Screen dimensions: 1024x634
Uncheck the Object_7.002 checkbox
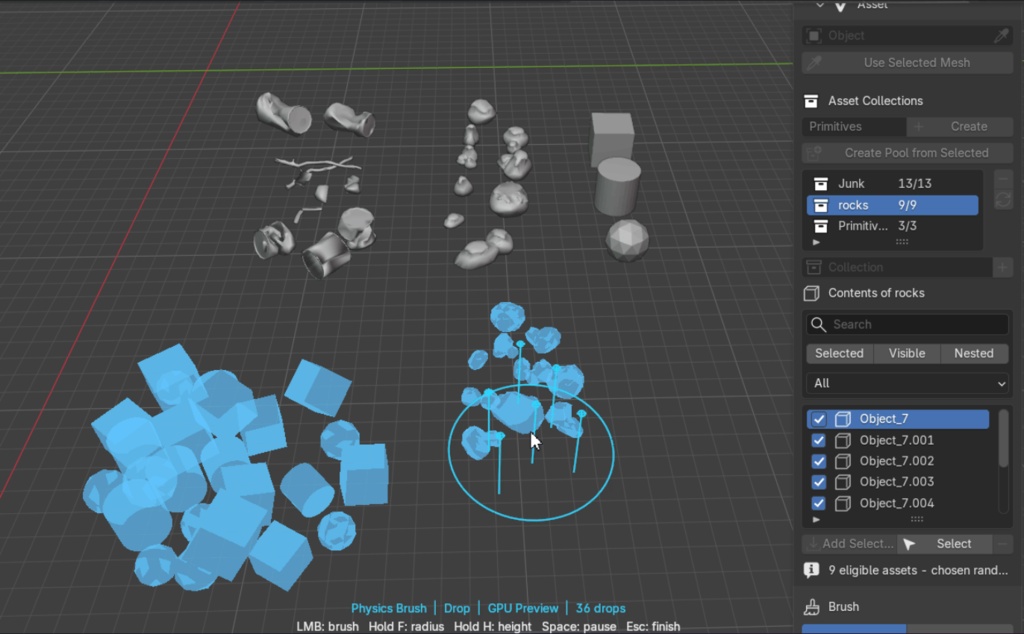(818, 461)
